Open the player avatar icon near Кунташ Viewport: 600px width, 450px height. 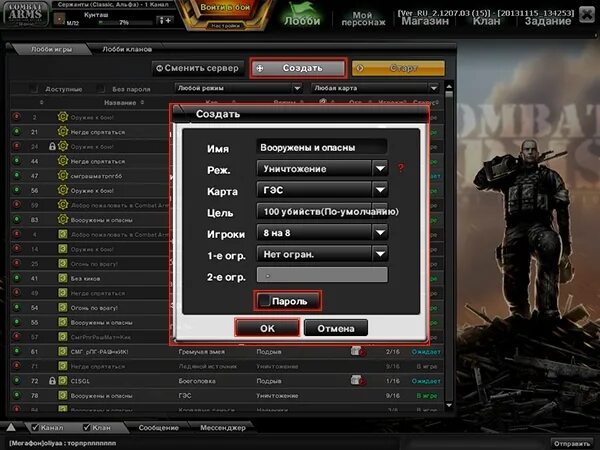click(59, 18)
